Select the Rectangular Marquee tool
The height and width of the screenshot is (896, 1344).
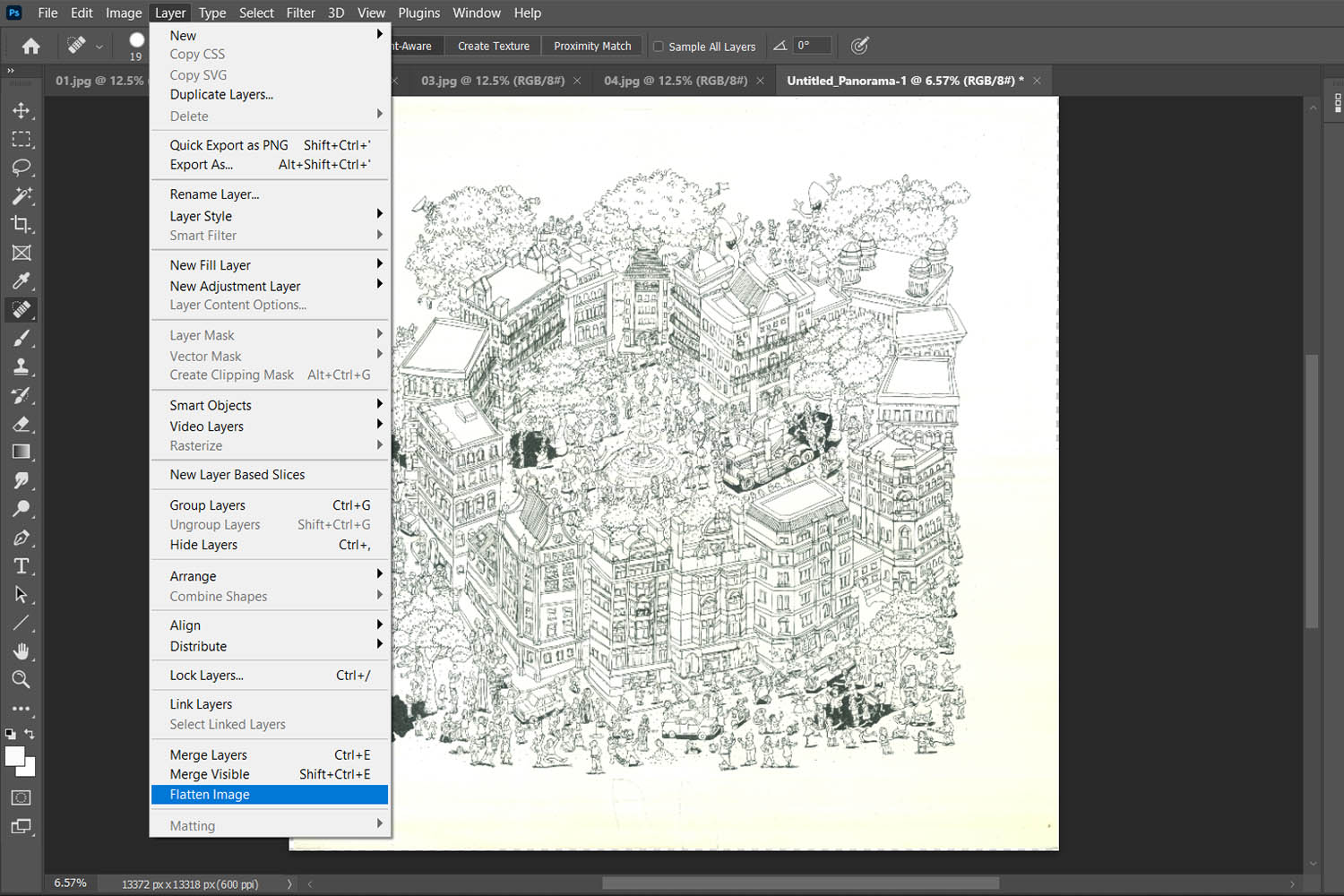[x=22, y=139]
